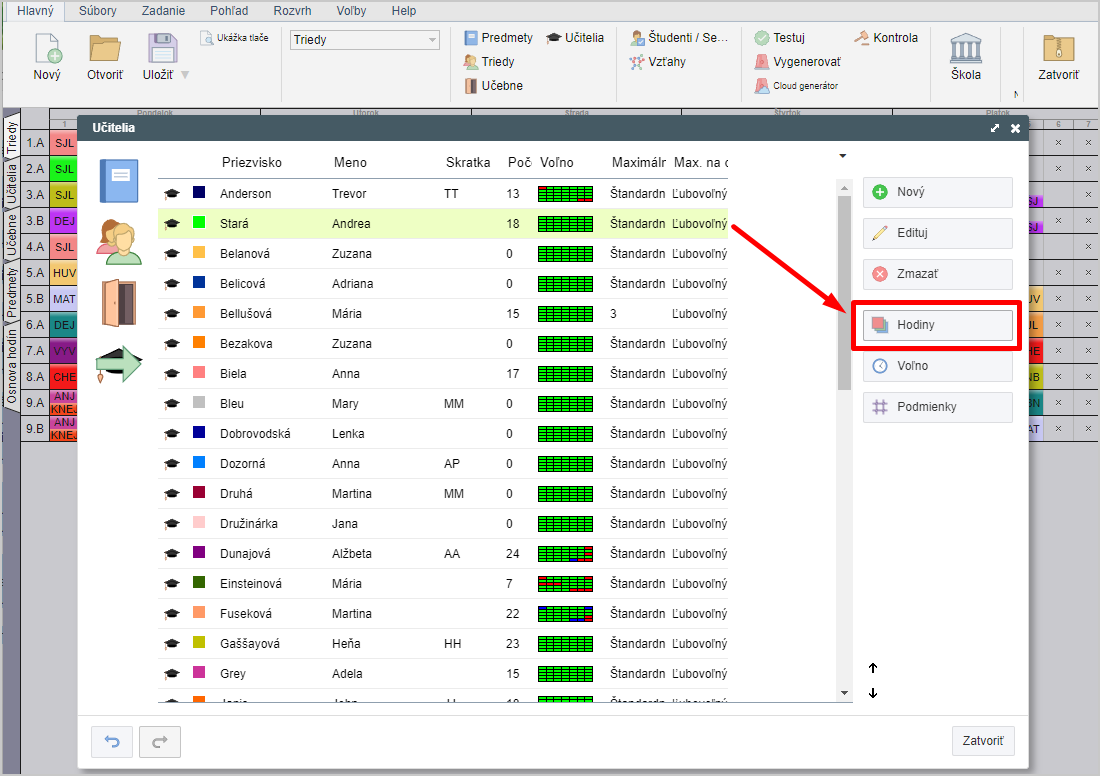The width and height of the screenshot is (1100, 776).
Task: Close the Učitelia dialog with the X
Action: pos(1015,128)
